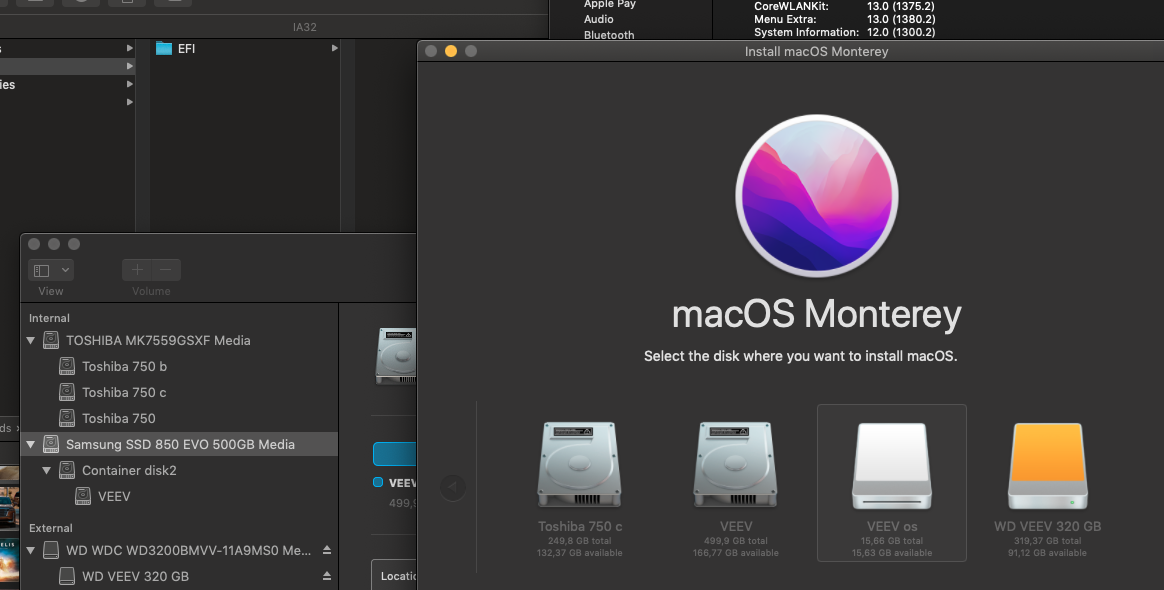Select WD WDC WD3200BMVV external disk row
Image resolution: width=1164 pixels, height=590 pixels.
click(179, 551)
